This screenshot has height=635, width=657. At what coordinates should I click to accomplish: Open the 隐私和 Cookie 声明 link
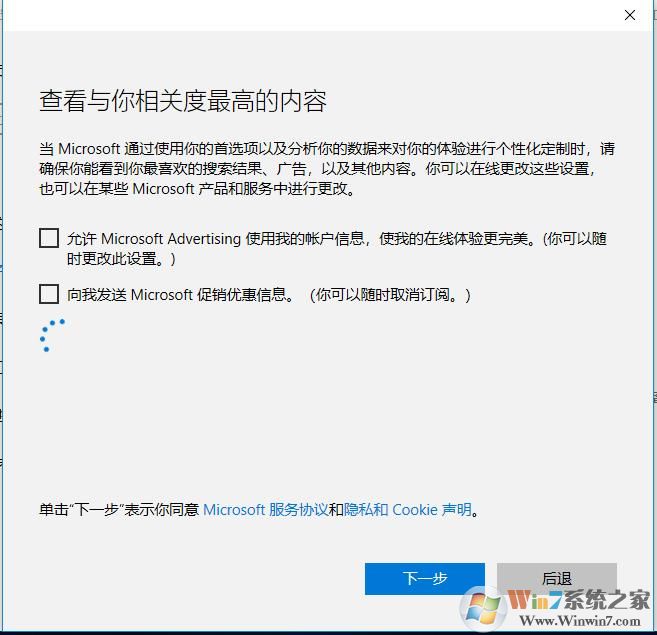point(407,510)
